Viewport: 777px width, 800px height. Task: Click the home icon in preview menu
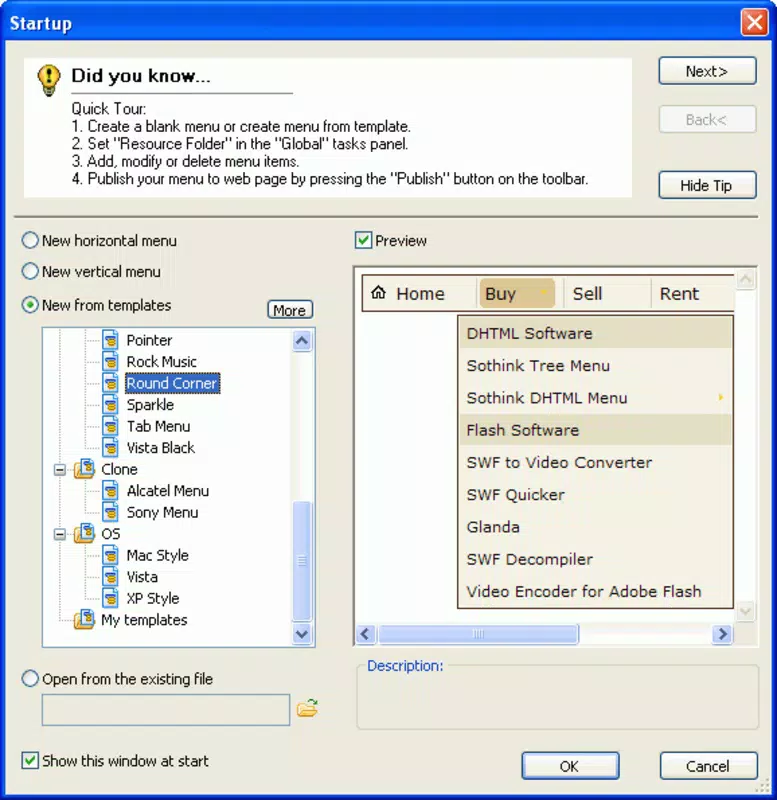click(x=379, y=293)
